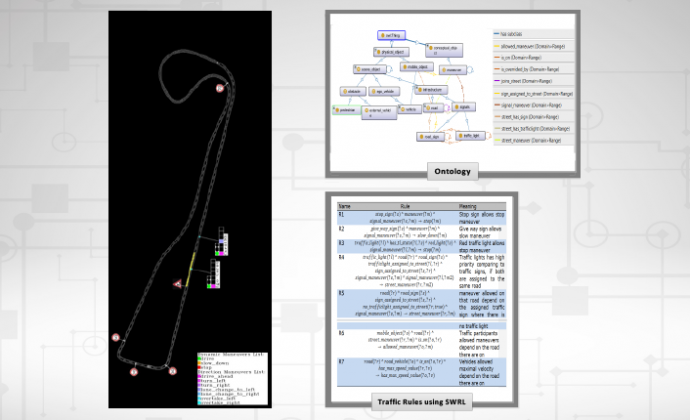
Task: Select the traffic_light class node
Action: pos(470,136)
